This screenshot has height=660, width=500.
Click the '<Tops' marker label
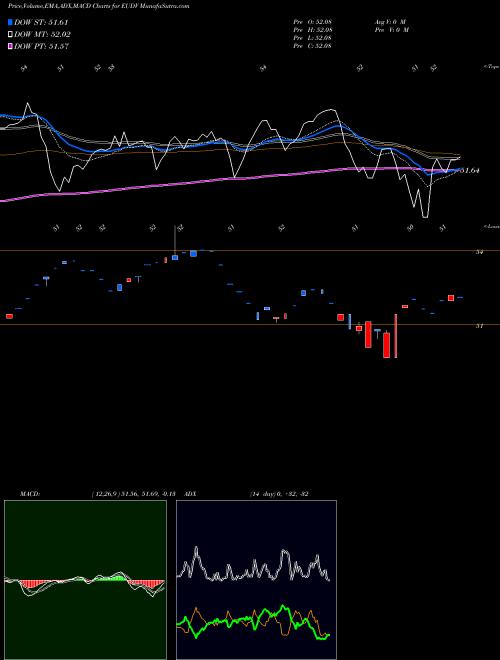tap(492, 67)
